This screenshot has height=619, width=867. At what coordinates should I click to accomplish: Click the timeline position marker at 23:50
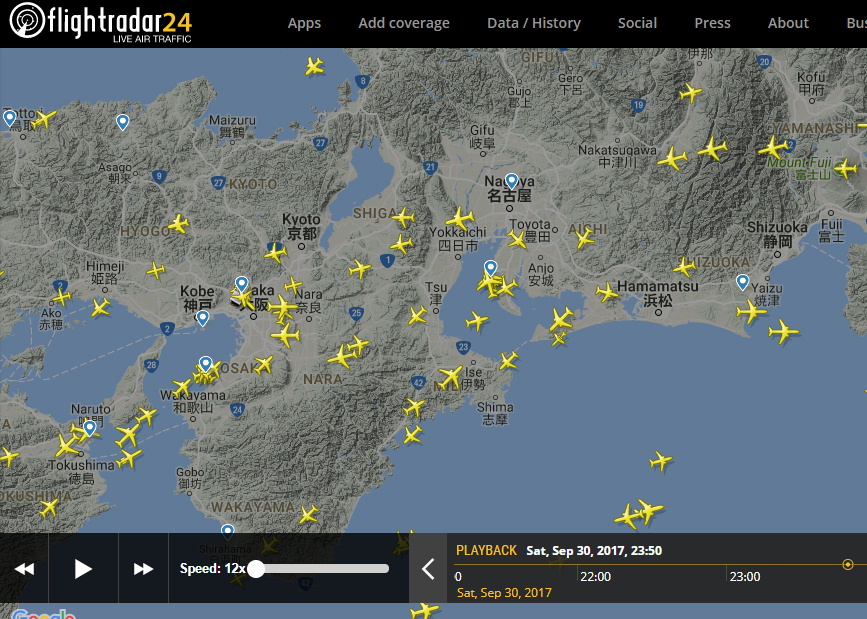click(x=847, y=565)
